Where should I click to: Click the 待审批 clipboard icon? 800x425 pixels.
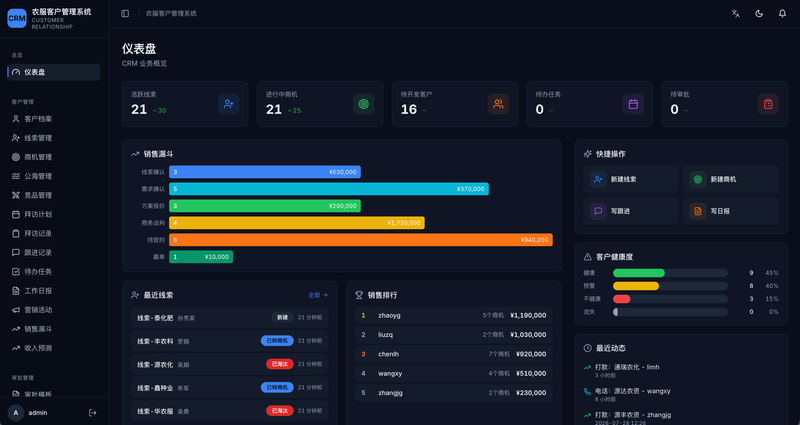768,104
